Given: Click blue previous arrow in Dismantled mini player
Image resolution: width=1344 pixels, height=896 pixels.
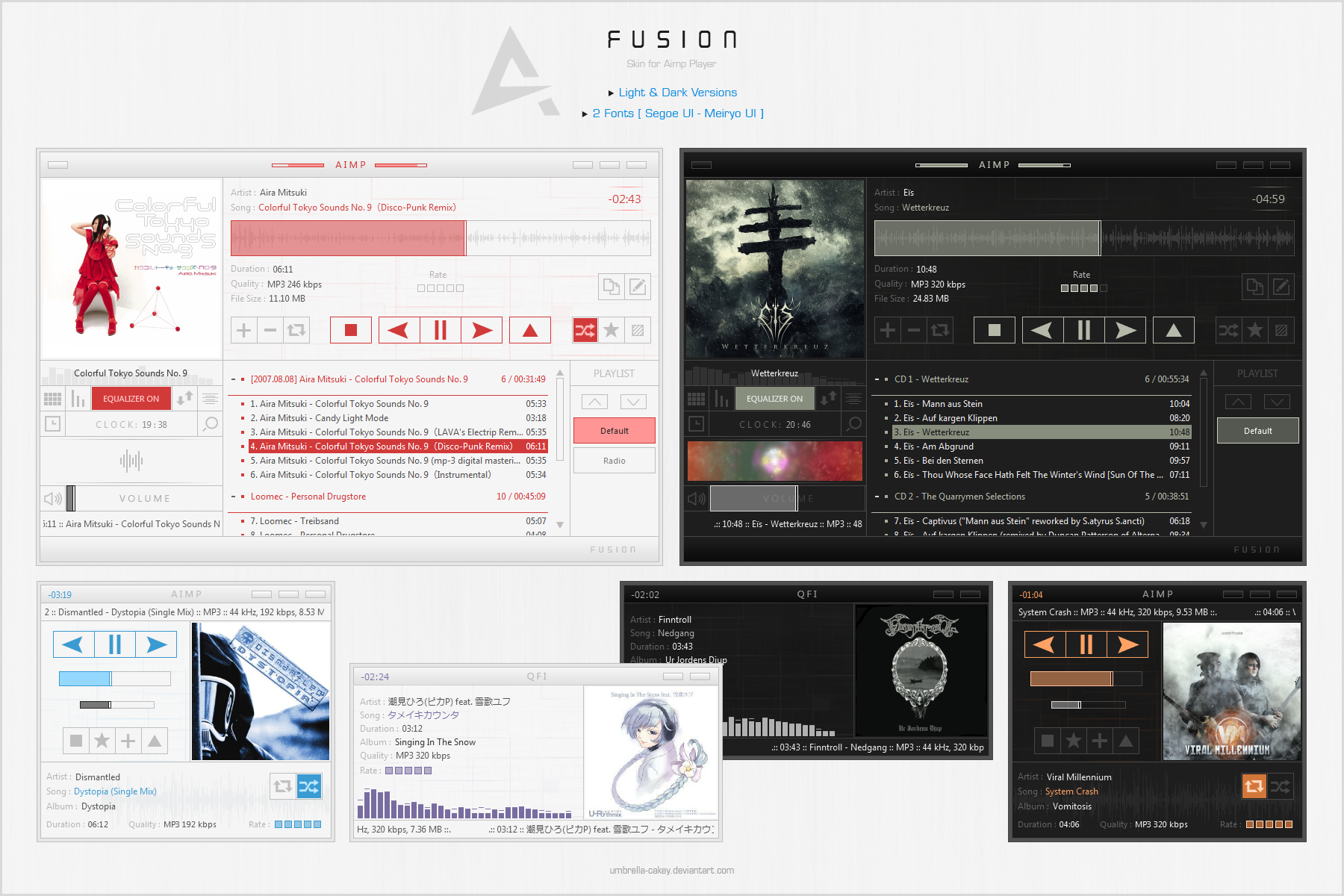Looking at the screenshot, I should pos(73,644).
